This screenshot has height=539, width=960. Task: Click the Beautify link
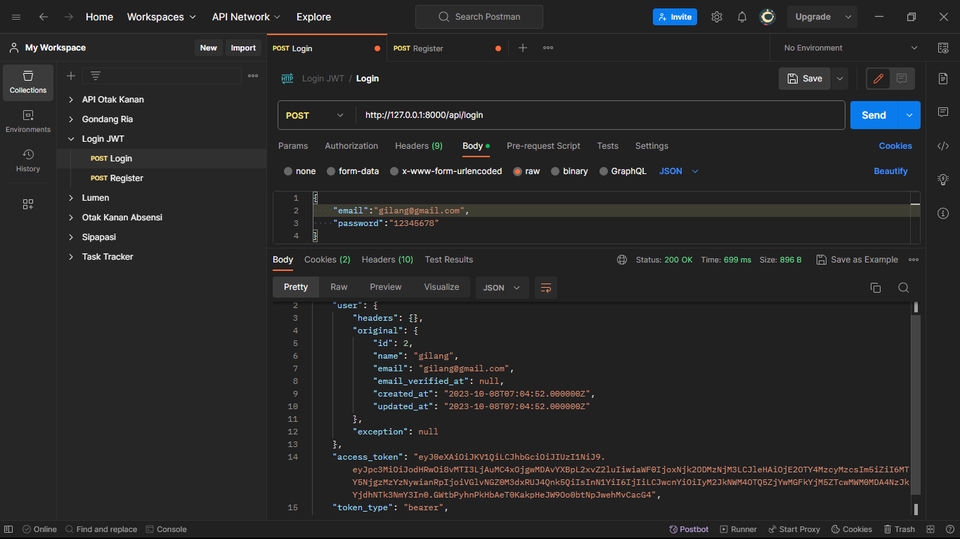coord(890,171)
